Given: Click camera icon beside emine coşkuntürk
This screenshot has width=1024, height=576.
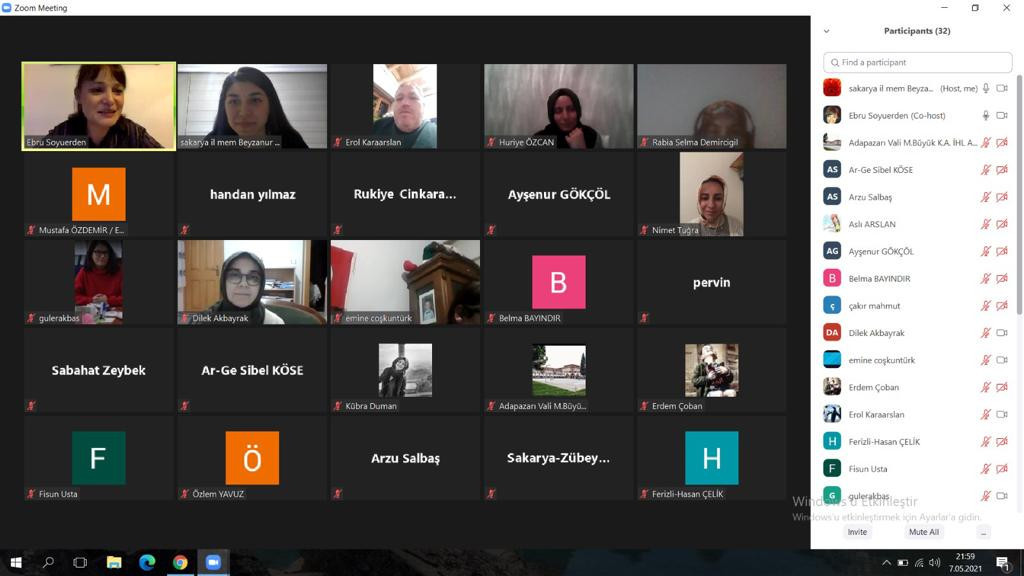Looking at the screenshot, I should (x=1002, y=360).
